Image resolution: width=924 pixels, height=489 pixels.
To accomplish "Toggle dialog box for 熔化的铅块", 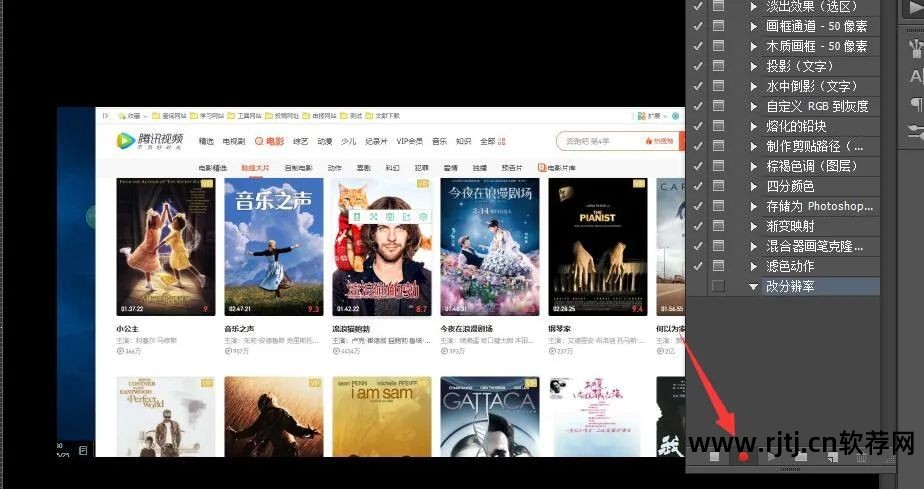I will 718,125.
